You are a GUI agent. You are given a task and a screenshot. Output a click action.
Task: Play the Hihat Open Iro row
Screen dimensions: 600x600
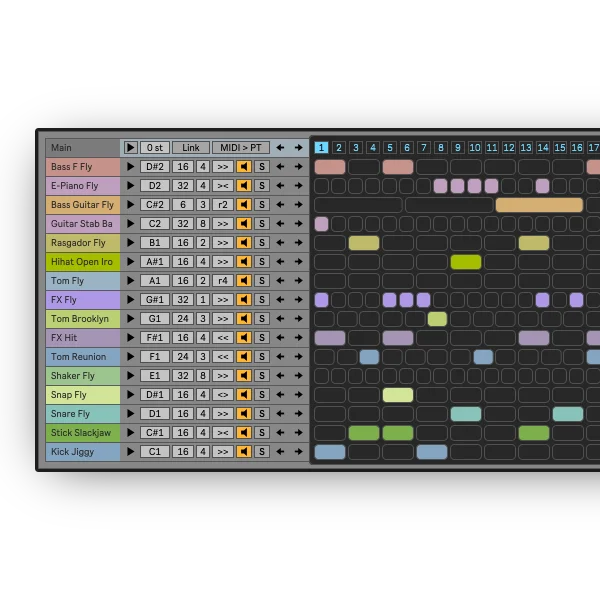pos(130,262)
